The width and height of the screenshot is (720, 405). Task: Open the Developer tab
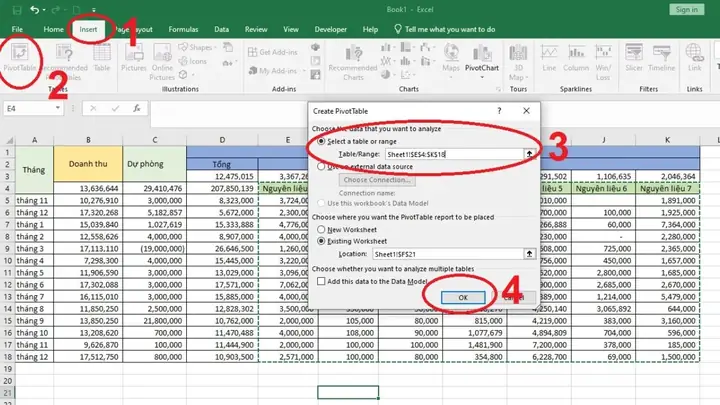click(x=331, y=29)
